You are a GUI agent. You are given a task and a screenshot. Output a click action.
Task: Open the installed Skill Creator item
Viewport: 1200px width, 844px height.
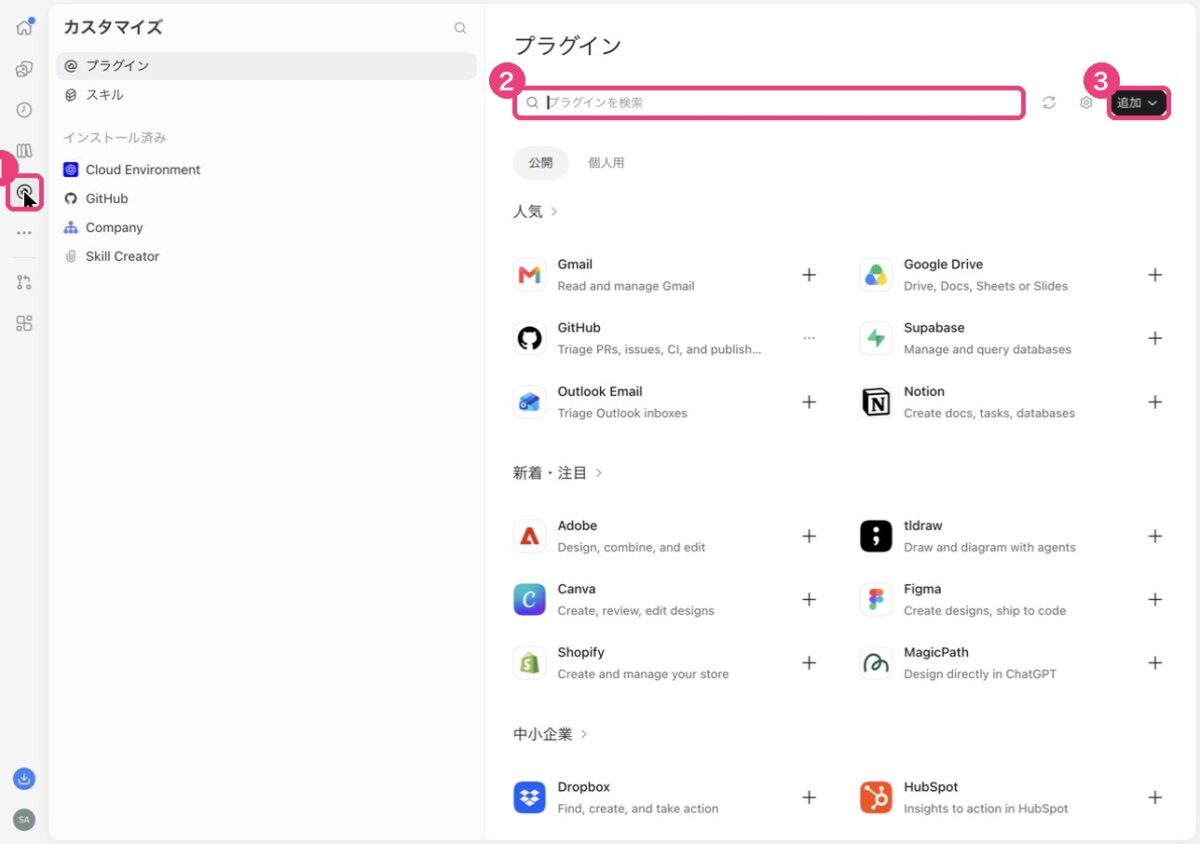[266, 257]
